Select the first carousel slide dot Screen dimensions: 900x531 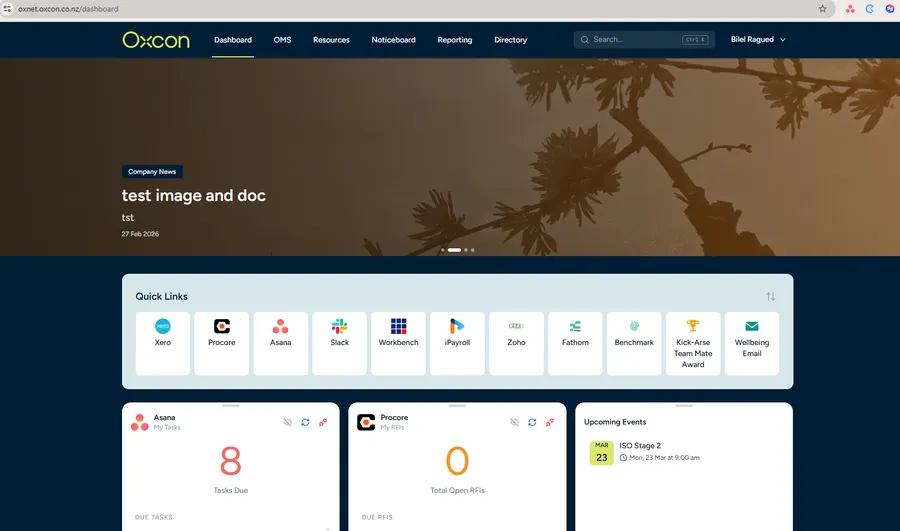point(442,250)
